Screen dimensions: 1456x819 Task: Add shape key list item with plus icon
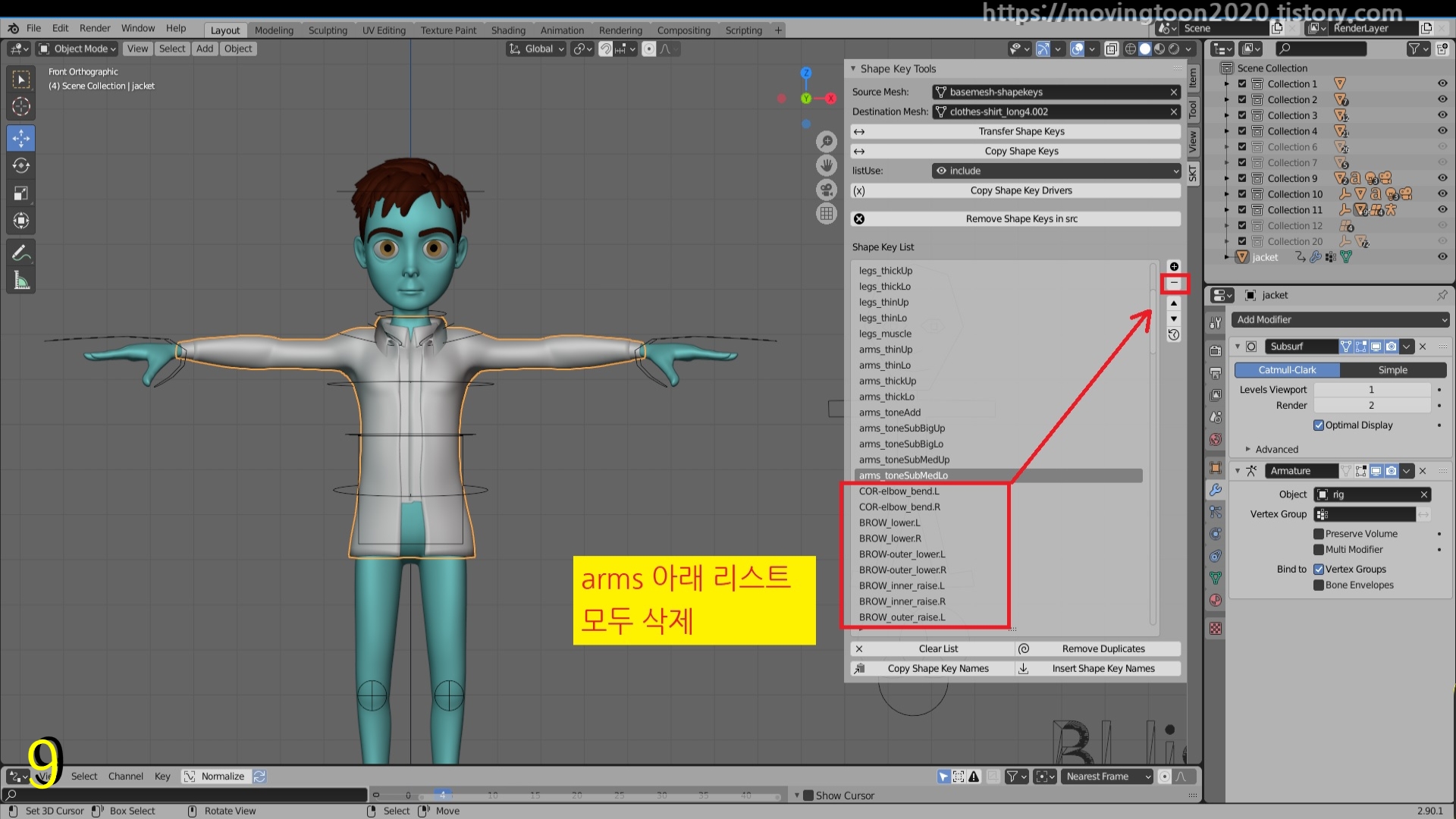pos(1174,266)
